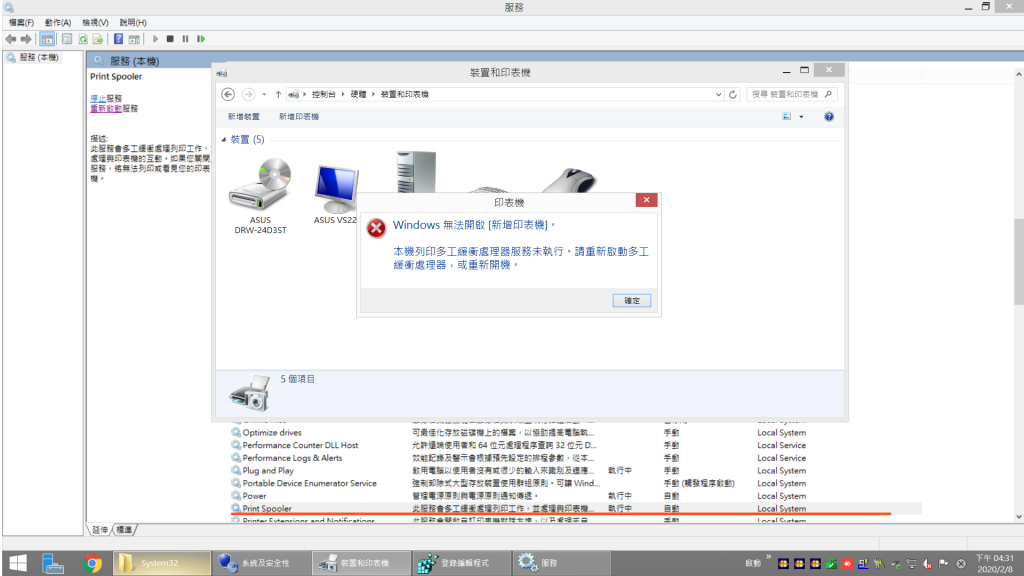Go back in Devices and Printers window

pyautogui.click(x=228, y=95)
